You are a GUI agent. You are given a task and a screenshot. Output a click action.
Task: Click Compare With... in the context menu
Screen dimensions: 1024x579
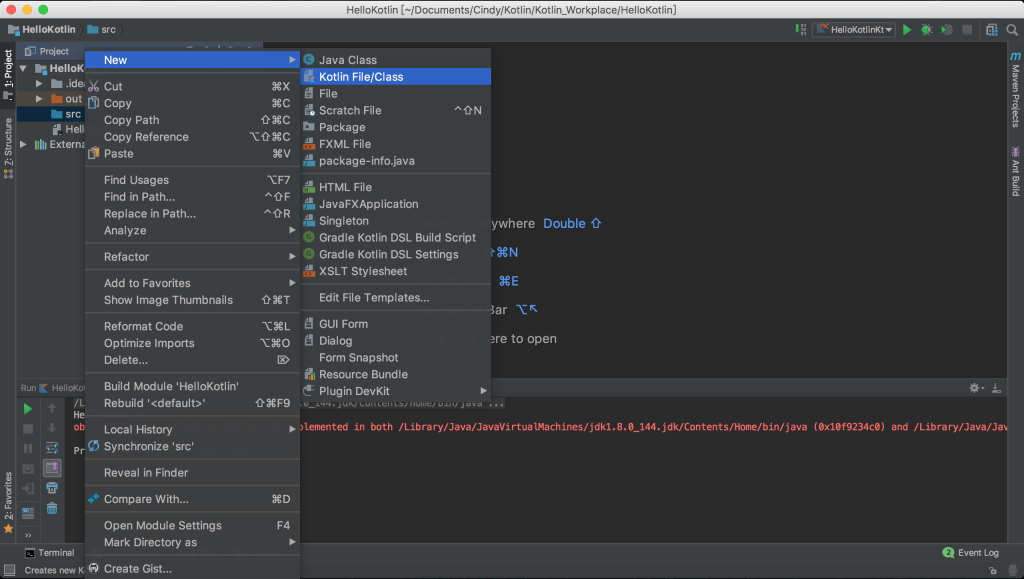(x=192, y=499)
